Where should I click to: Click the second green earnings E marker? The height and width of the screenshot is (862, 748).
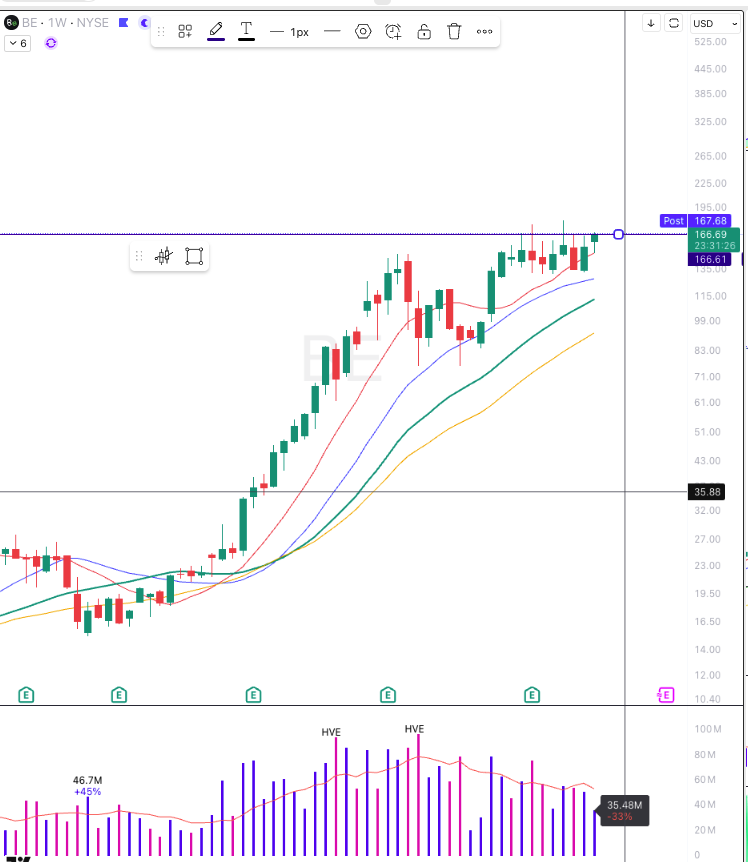point(119,695)
